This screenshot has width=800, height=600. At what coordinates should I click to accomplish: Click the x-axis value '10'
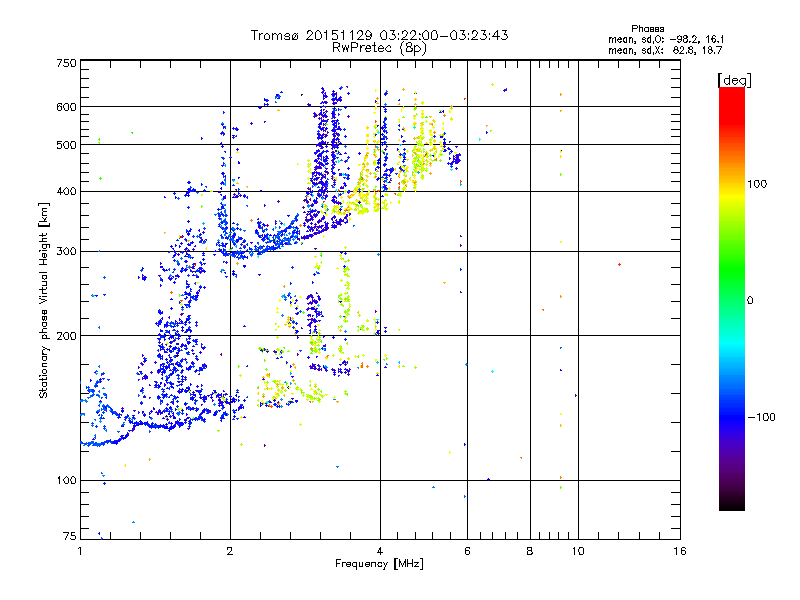[x=578, y=551]
